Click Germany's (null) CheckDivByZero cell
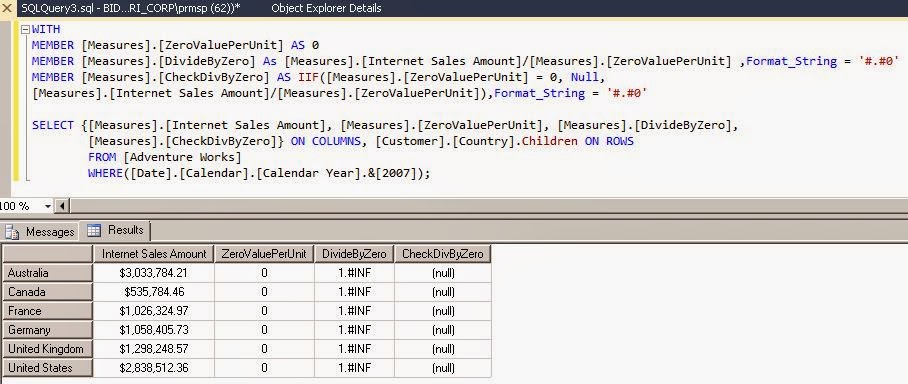The height and width of the screenshot is (384, 908). [443, 330]
